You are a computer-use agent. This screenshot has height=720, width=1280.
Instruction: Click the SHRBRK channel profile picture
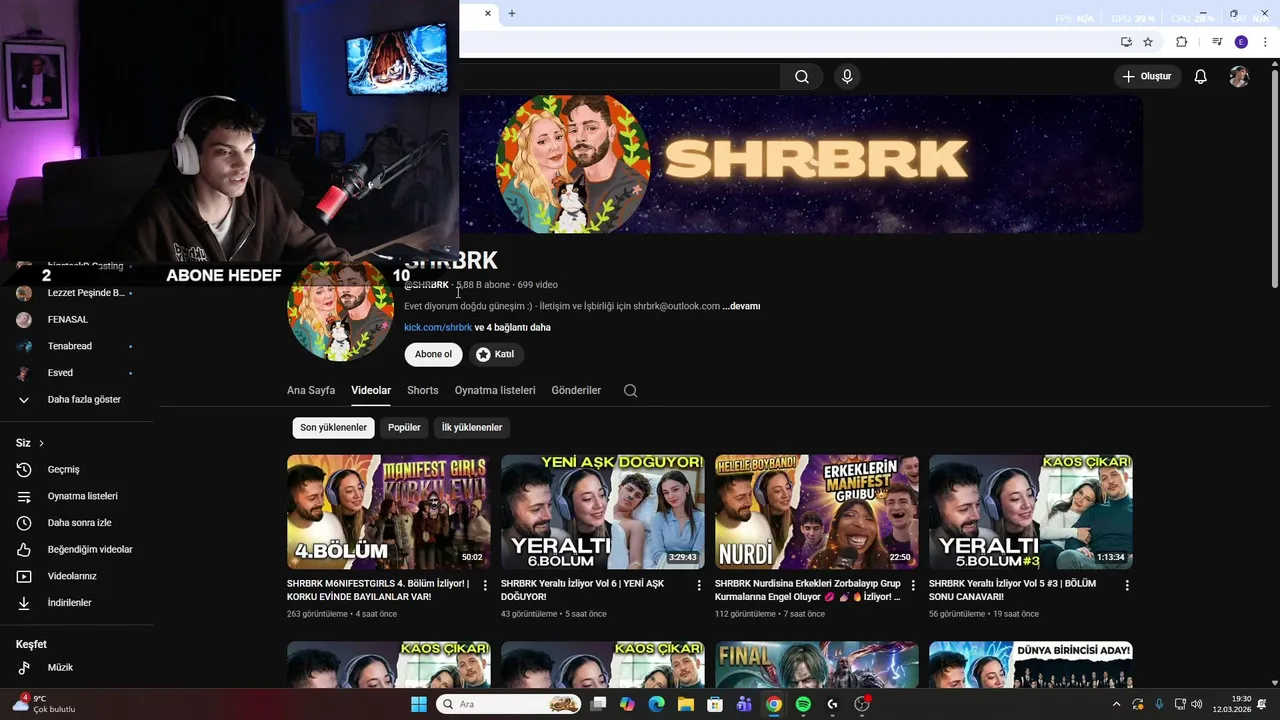tap(341, 310)
